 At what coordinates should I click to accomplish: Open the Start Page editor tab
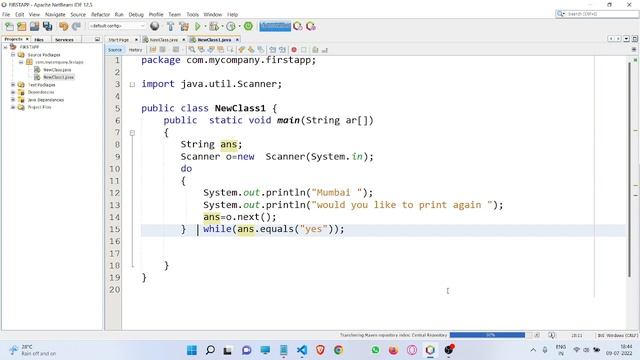[x=119, y=40]
